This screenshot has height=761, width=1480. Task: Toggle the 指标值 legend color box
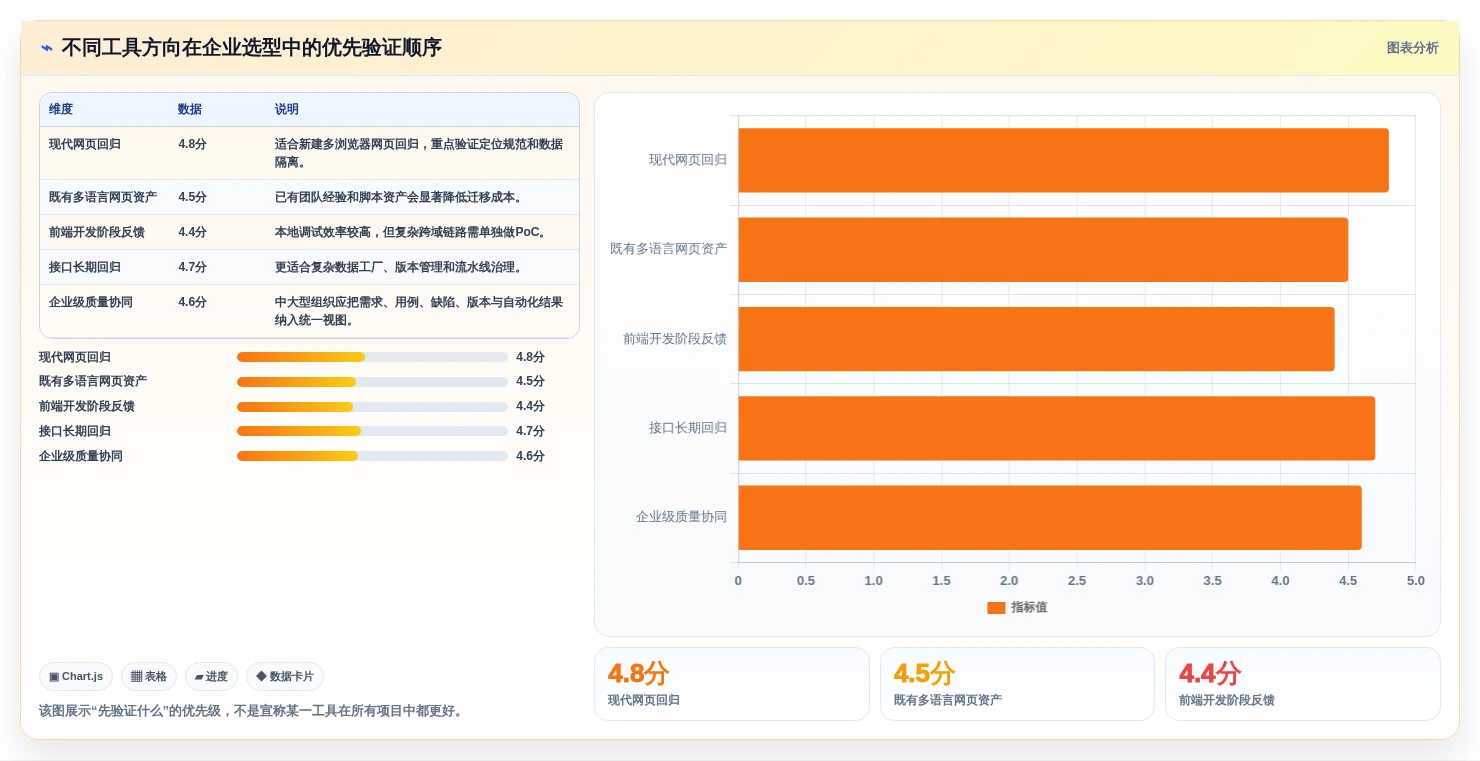coord(996,608)
